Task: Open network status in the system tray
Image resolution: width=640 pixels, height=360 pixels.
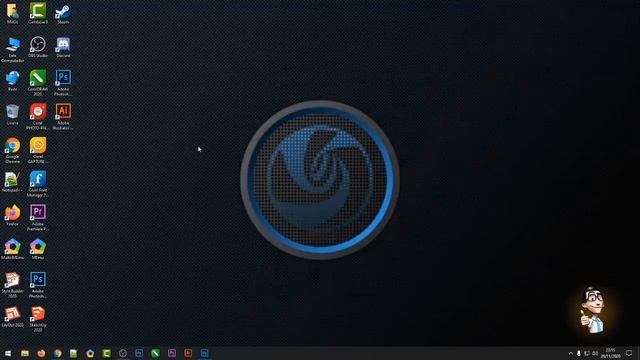Action: [x=587, y=353]
